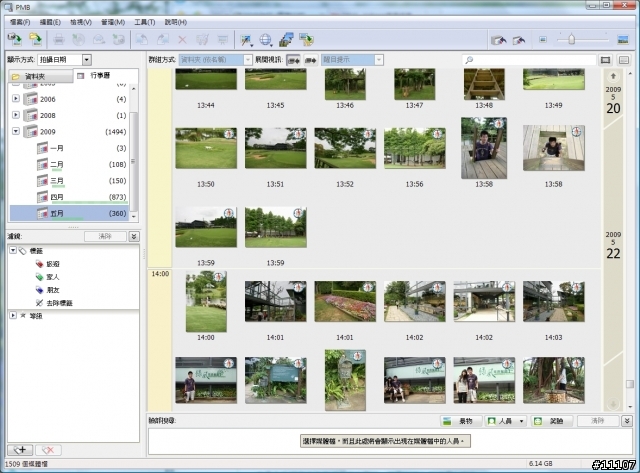Open the 工具(T) menu
640x473 pixels.
tap(144, 22)
